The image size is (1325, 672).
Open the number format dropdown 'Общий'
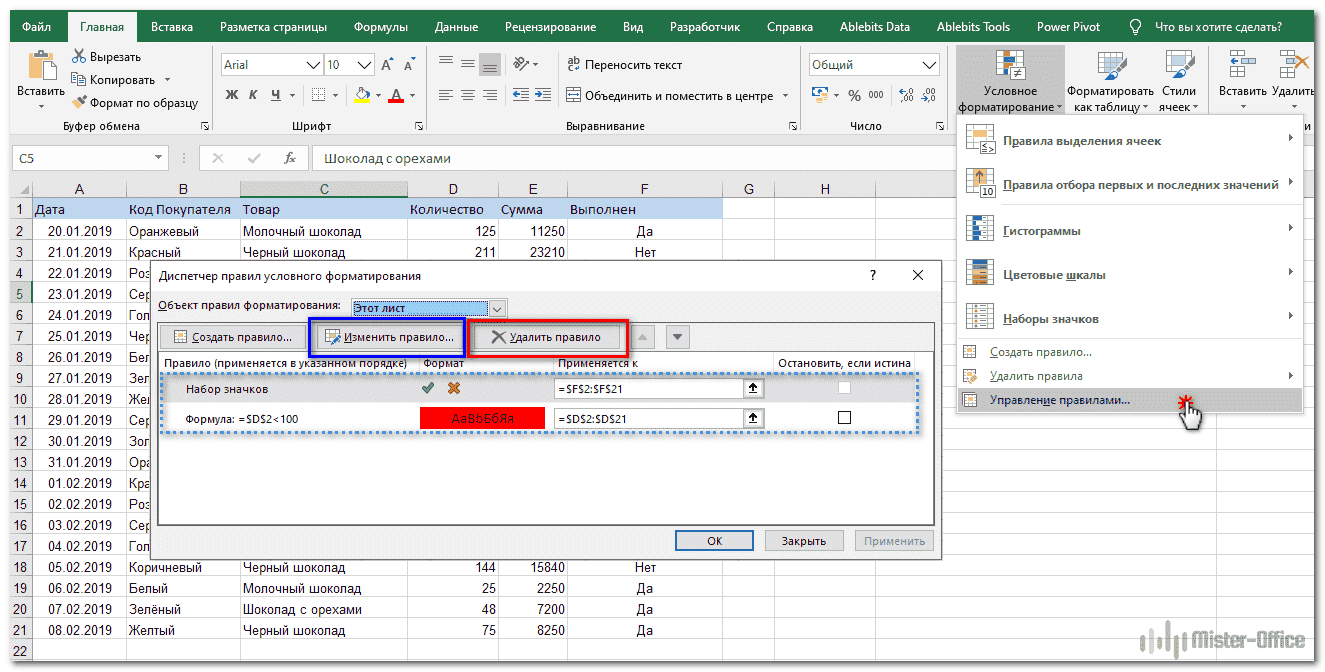(929, 65)
